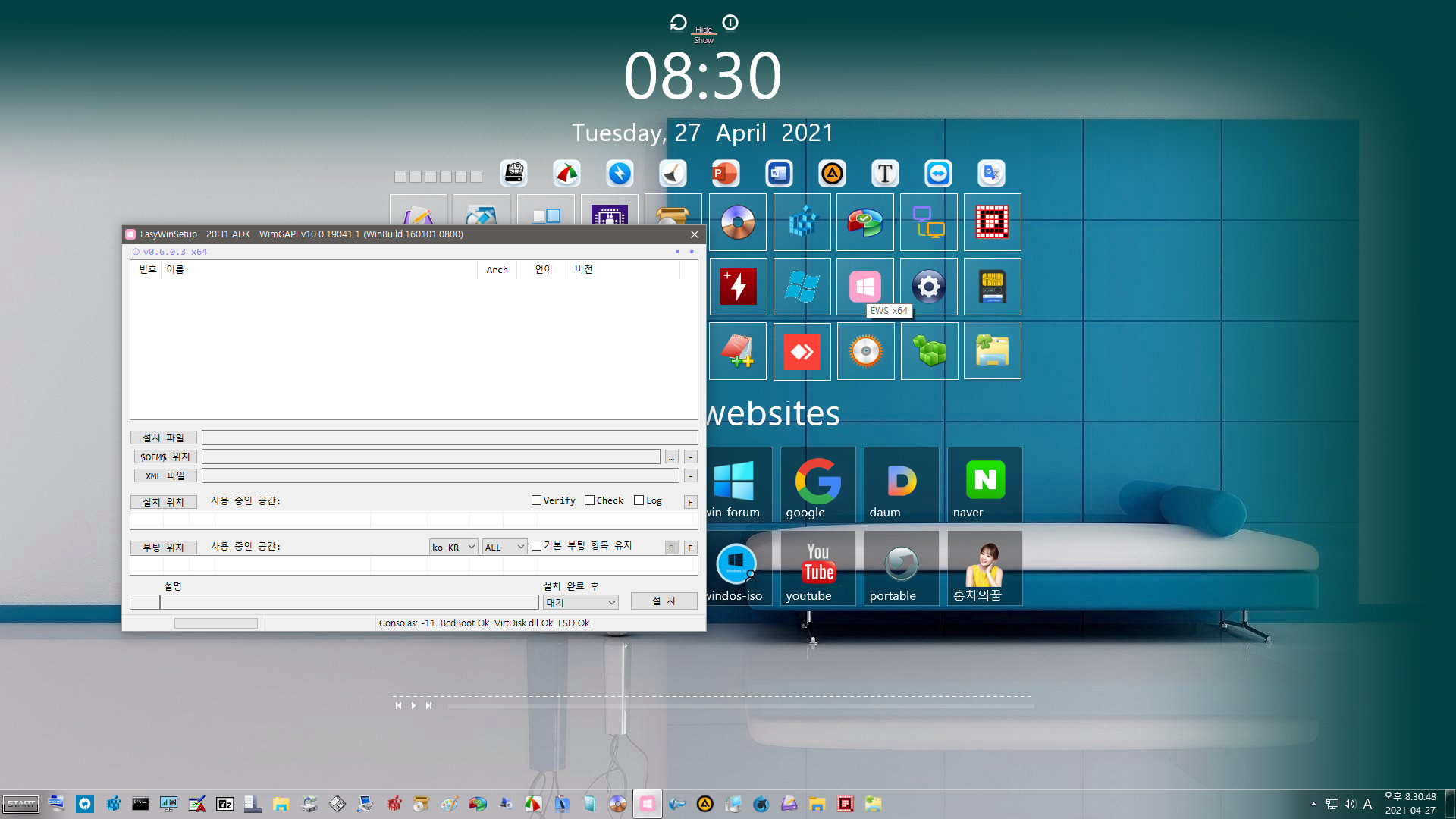The height and width of the screenshot is (819, 1456).
Task: Enable the Verify checkbox
Action: (536, 500)
